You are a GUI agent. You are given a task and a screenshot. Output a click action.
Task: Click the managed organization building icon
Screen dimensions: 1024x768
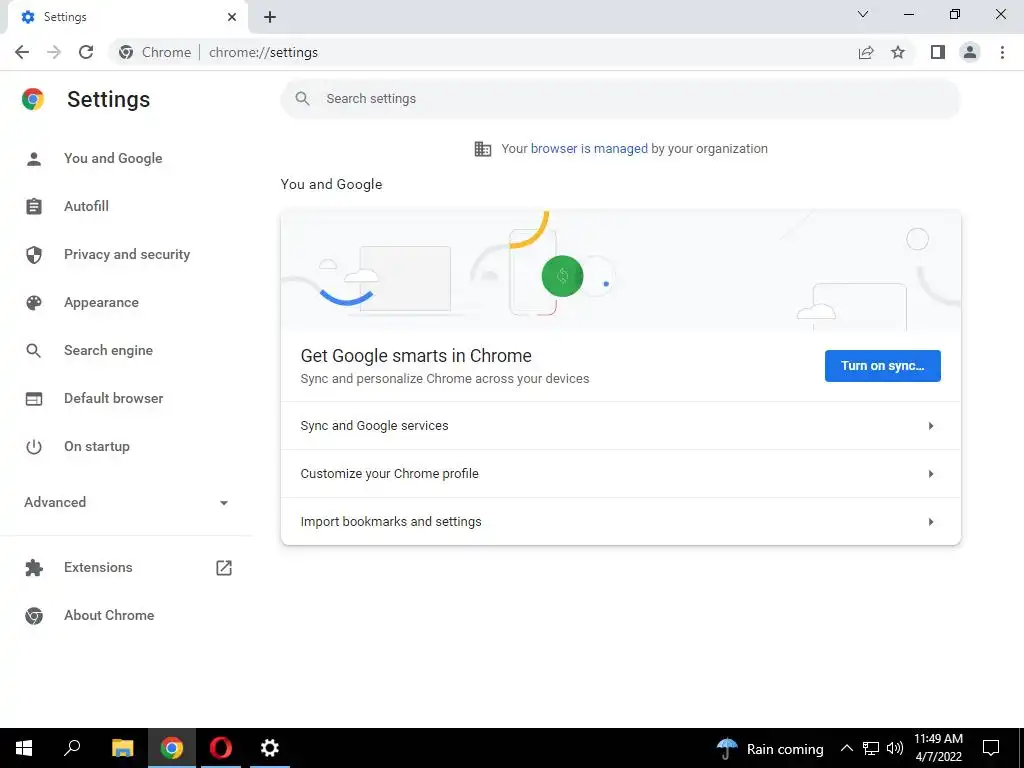483,149
